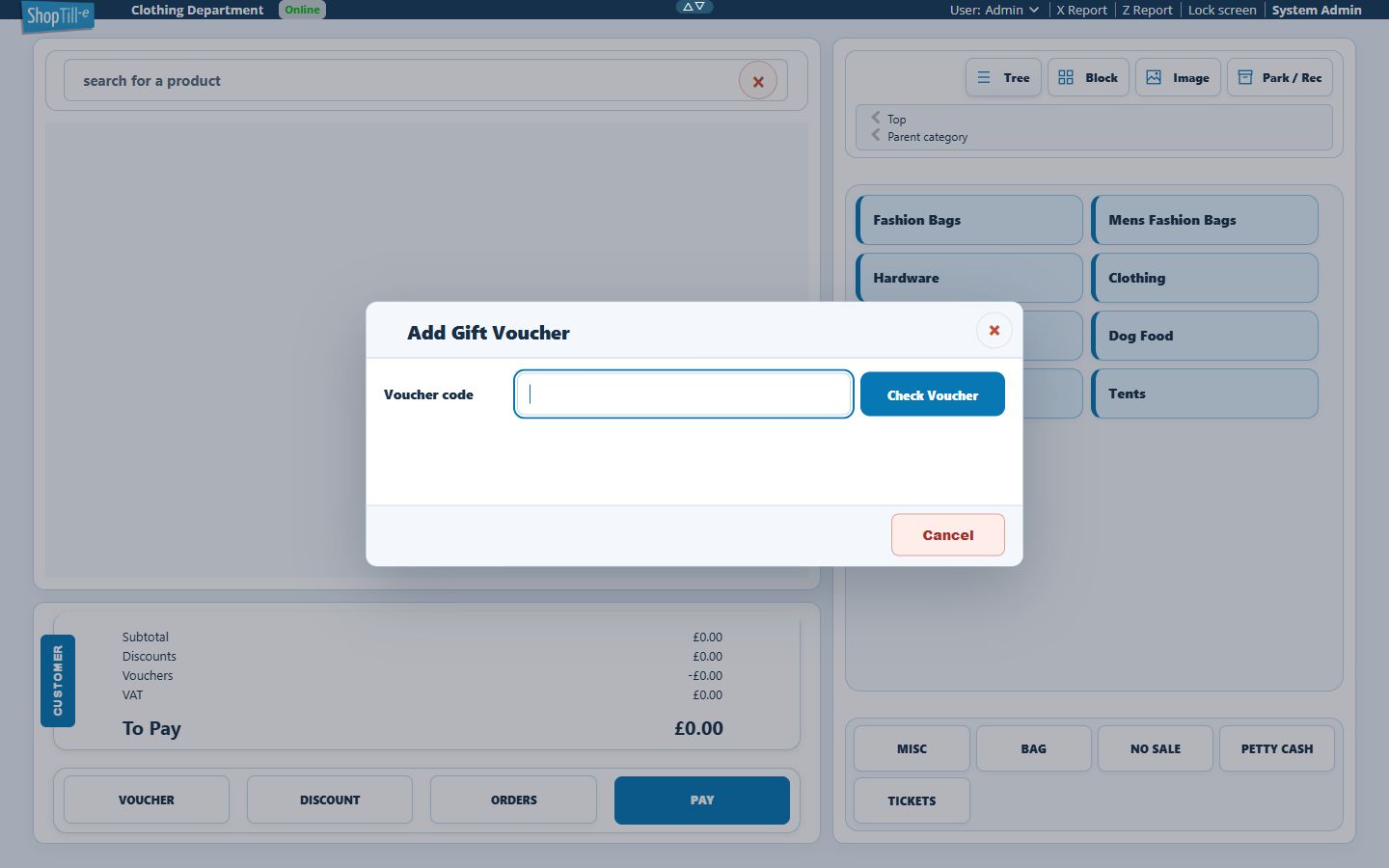Image resolution: width=1389 pixels, height=868 pixels.
Task: Add a BAG to the sale
Action: pyautogui.click(x=1033, y=748)
